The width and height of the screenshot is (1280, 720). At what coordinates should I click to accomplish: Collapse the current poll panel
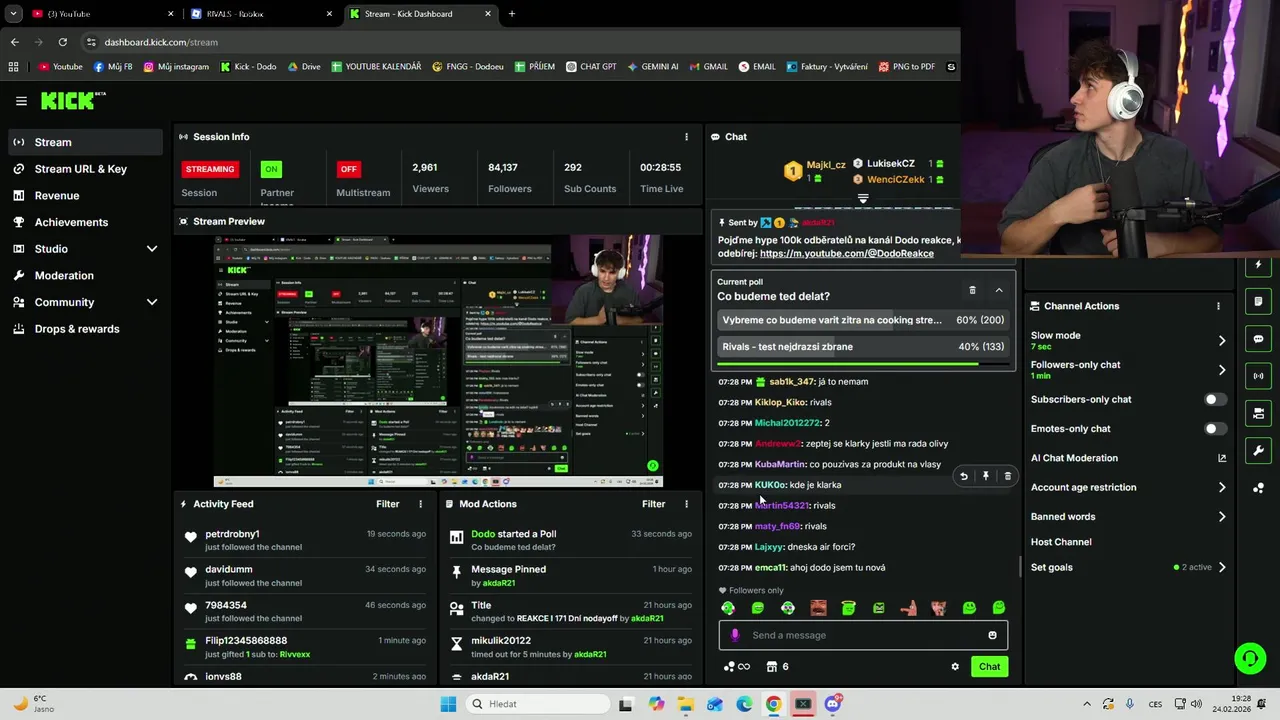[x=998, y=290]
